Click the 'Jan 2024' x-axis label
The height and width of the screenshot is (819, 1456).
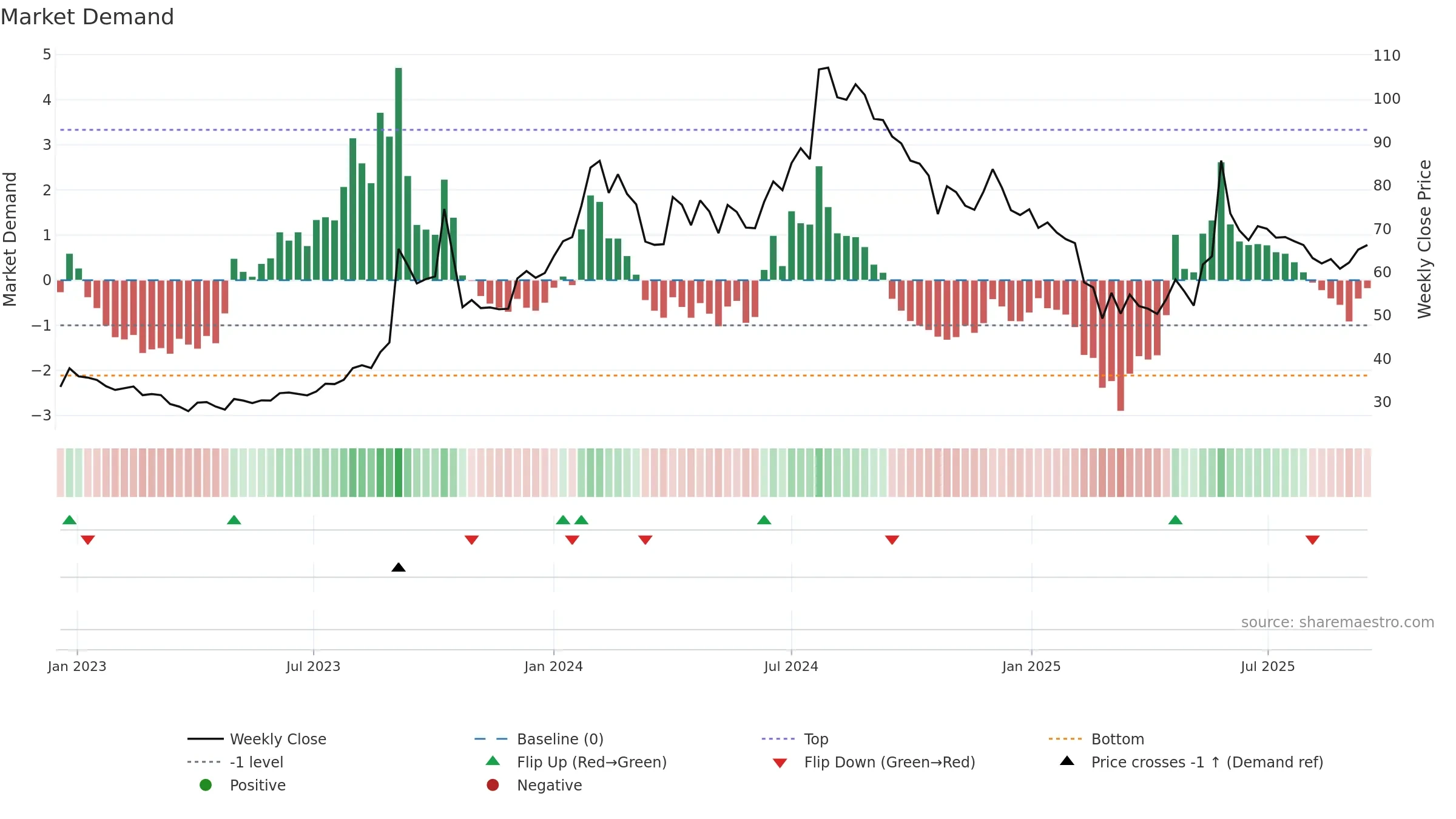(554, 666)
